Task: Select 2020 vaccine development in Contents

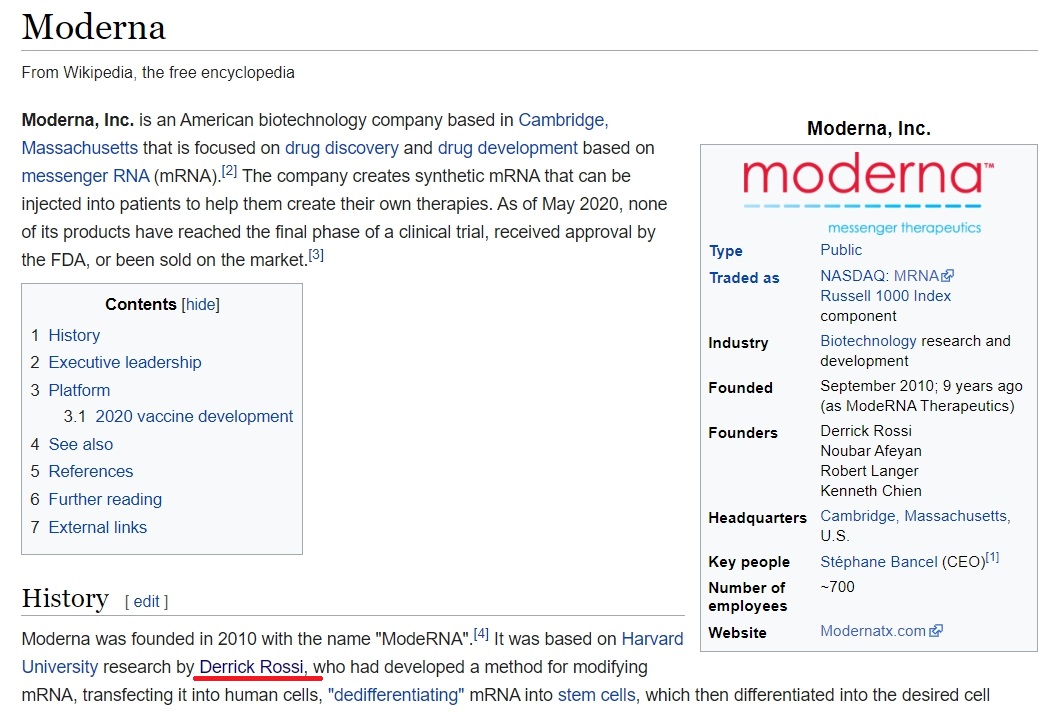Action: pyautogui.click(x=194, y=417)
